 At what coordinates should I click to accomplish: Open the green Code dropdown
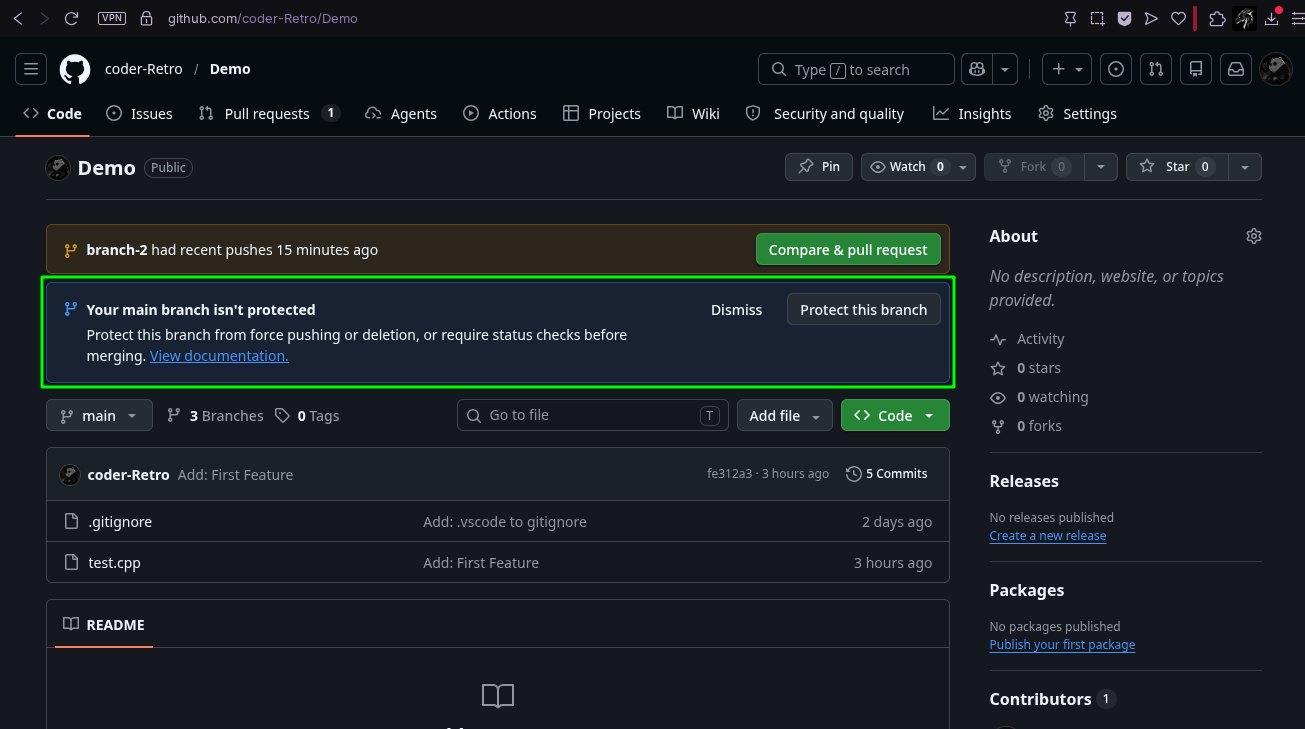(x=895, y=415)
